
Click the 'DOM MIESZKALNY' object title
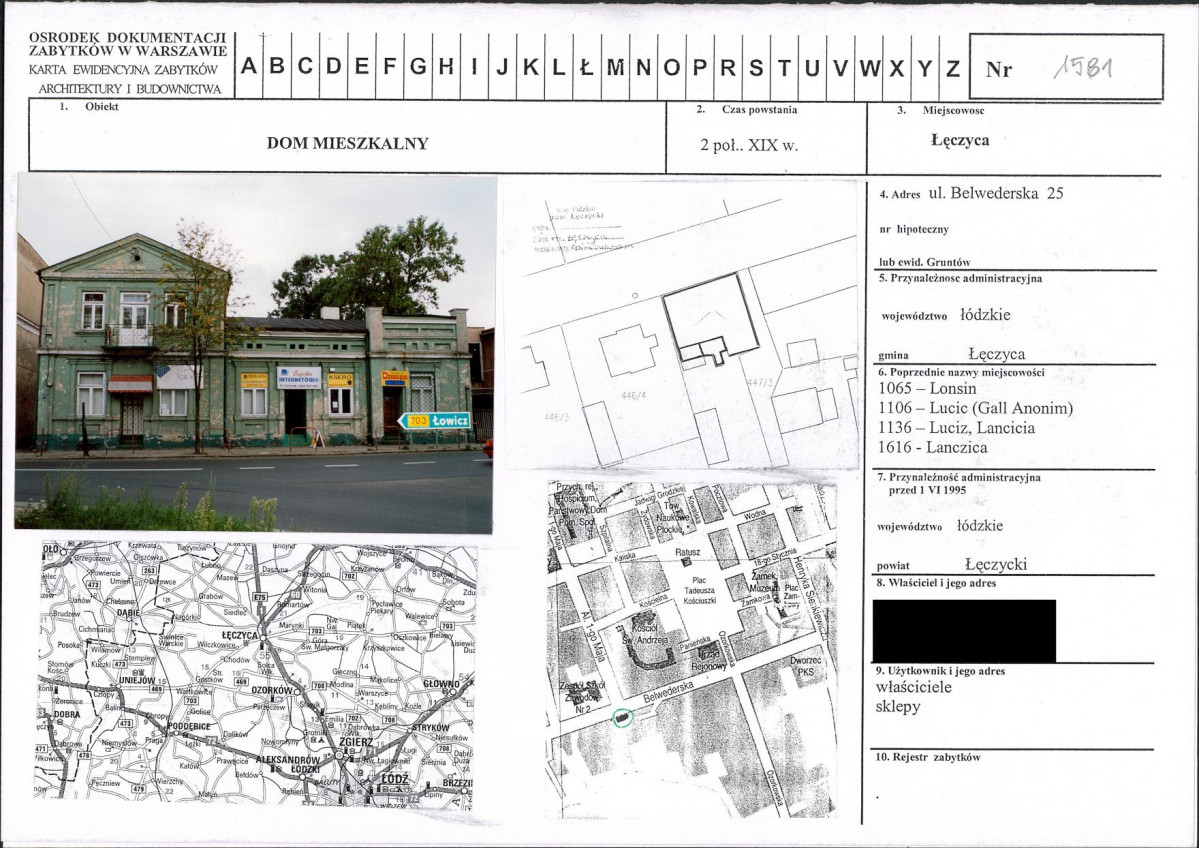click(347, 143)
